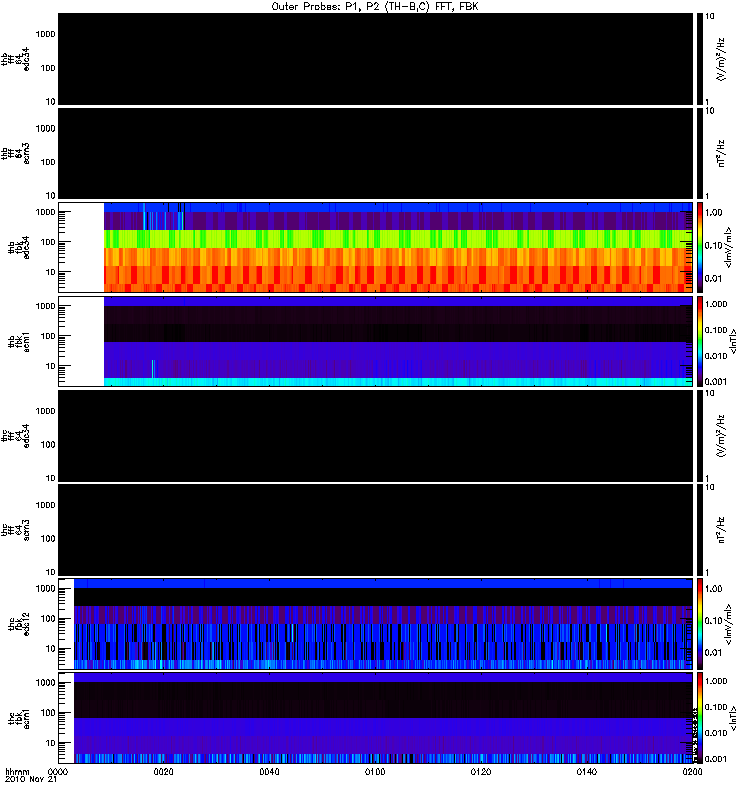Image resolution: width=750 pixels, height=800 pixels.
Task: Click the (V/m)²/Hz unit label of top panel
Action: (721, 59)
